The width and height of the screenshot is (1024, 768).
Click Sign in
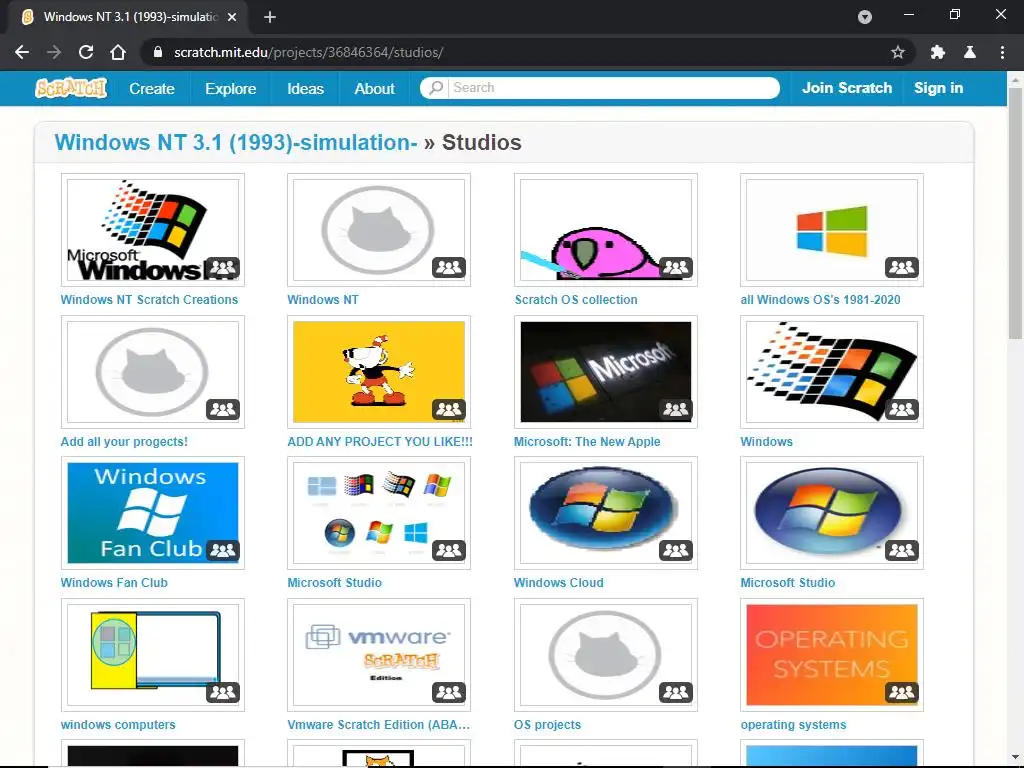938,88
